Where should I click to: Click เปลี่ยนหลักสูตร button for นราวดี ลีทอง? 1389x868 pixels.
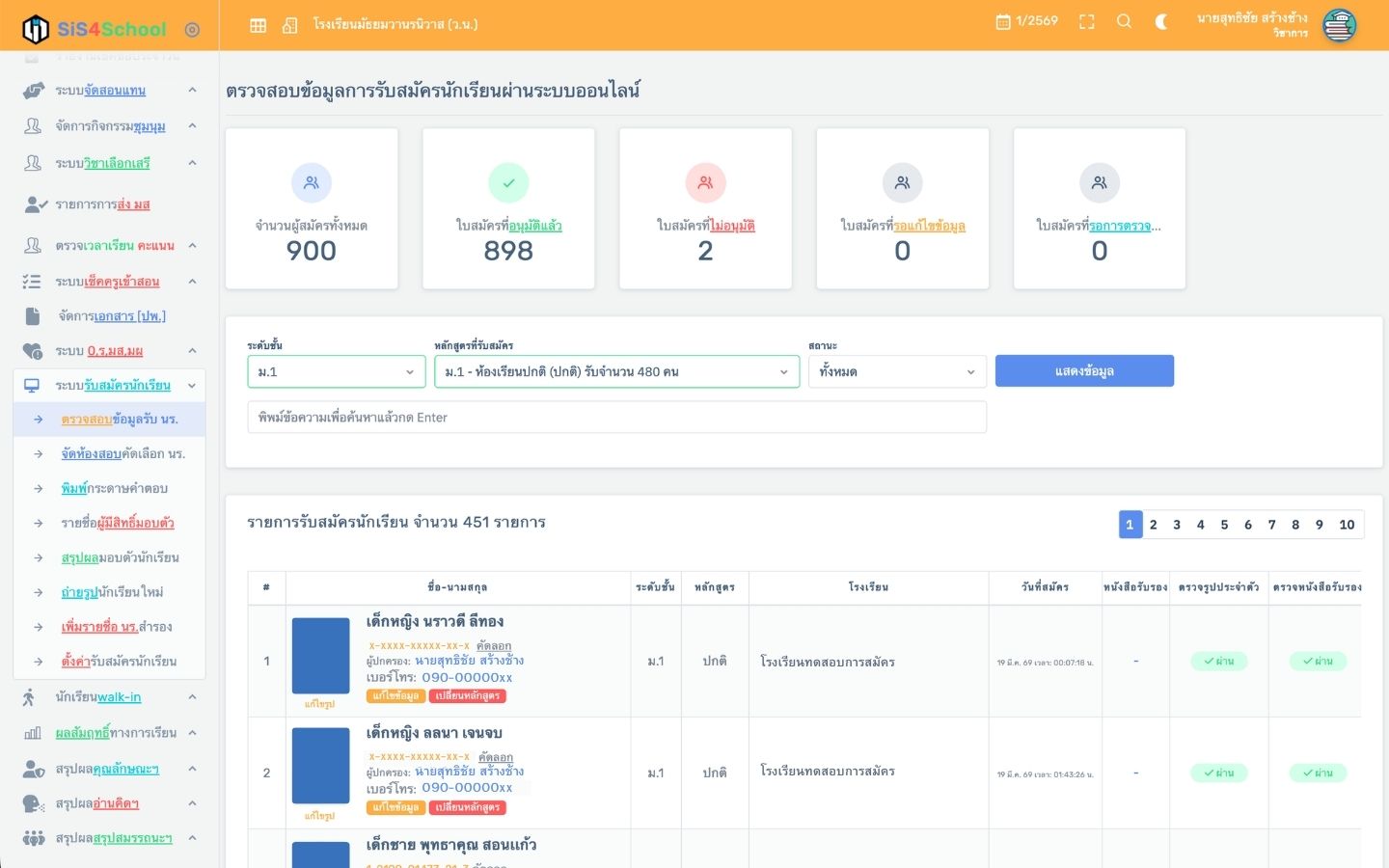[467, 695]
